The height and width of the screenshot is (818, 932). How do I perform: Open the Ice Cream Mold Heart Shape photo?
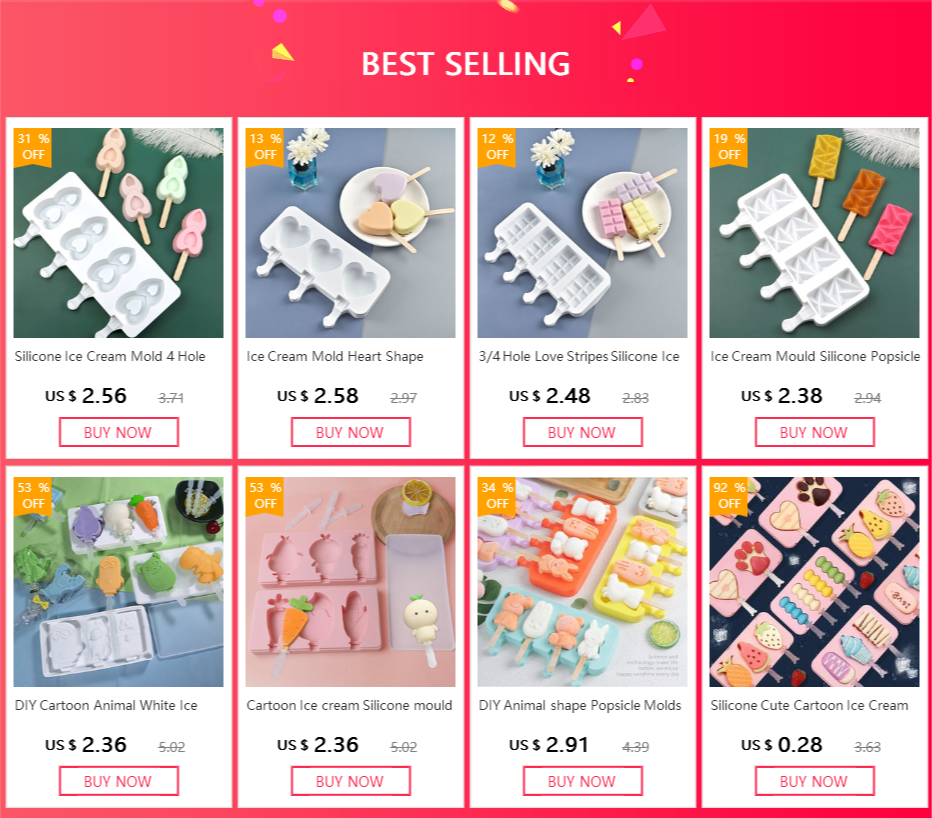(350, 233)
